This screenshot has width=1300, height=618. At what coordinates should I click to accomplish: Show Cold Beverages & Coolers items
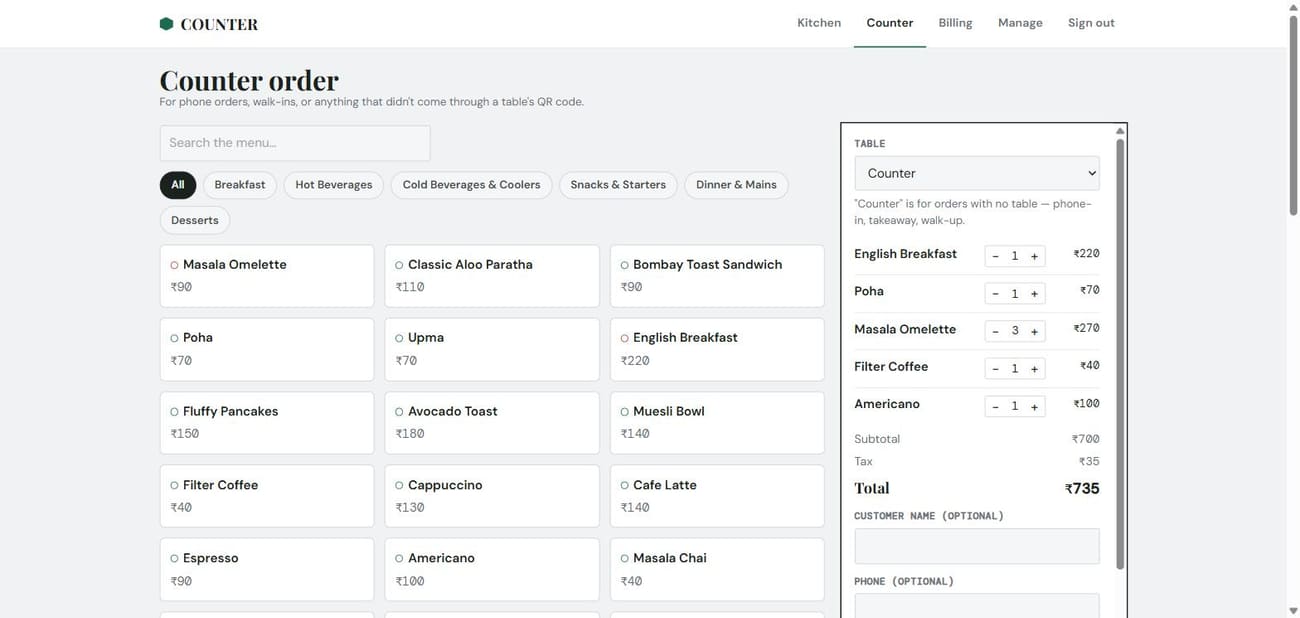click(471, 185)
